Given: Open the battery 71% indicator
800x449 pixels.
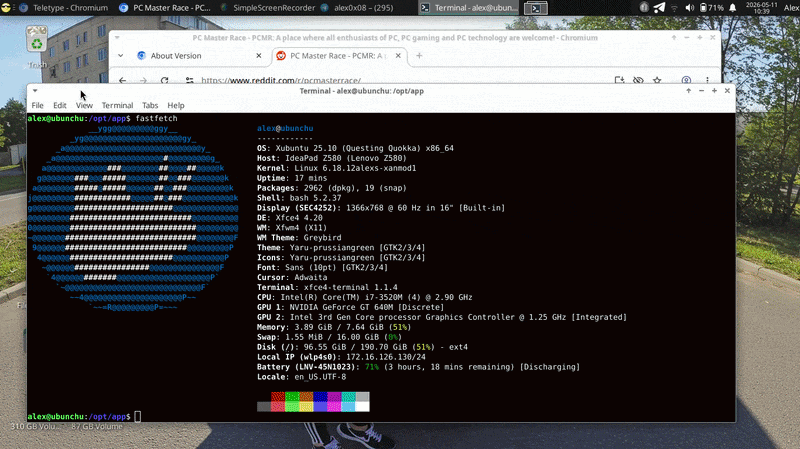Looking at the screenshot, I should [x=712, y=8].
